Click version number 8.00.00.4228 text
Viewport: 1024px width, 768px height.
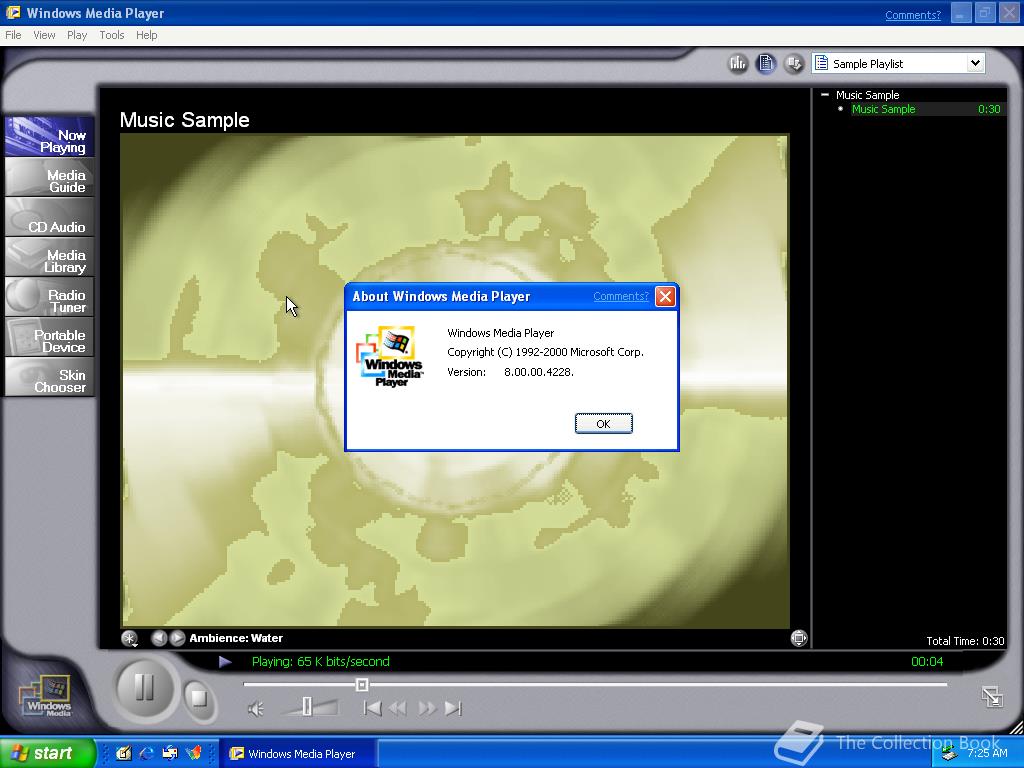539,372
